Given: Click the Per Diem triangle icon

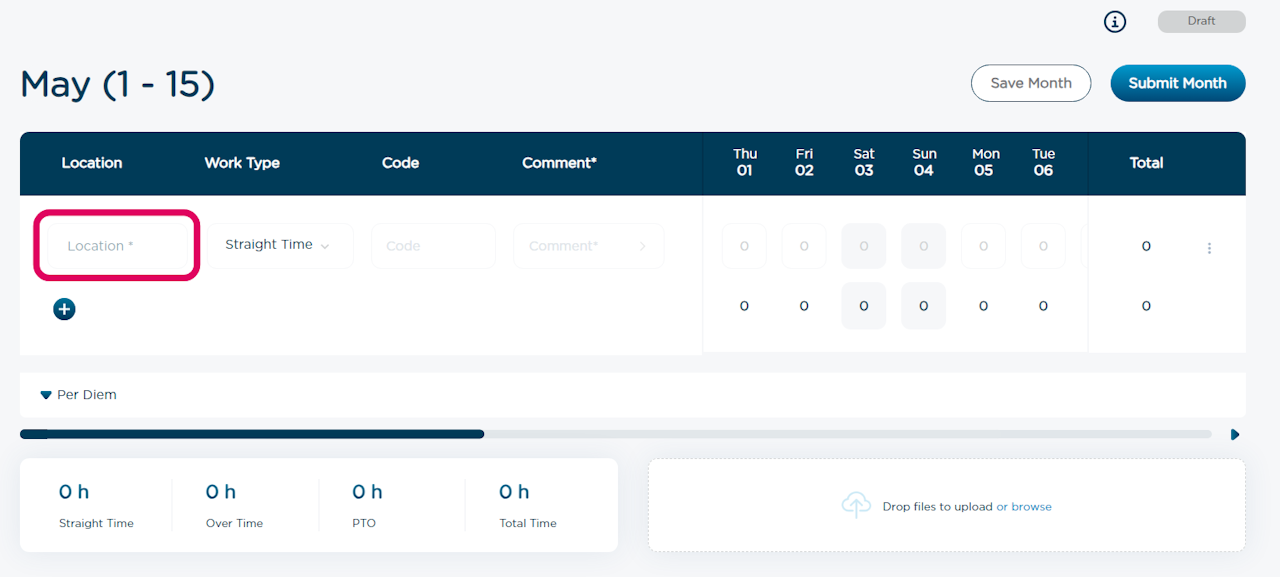Looking at the screenshot, I should click(x=45, y=394).
